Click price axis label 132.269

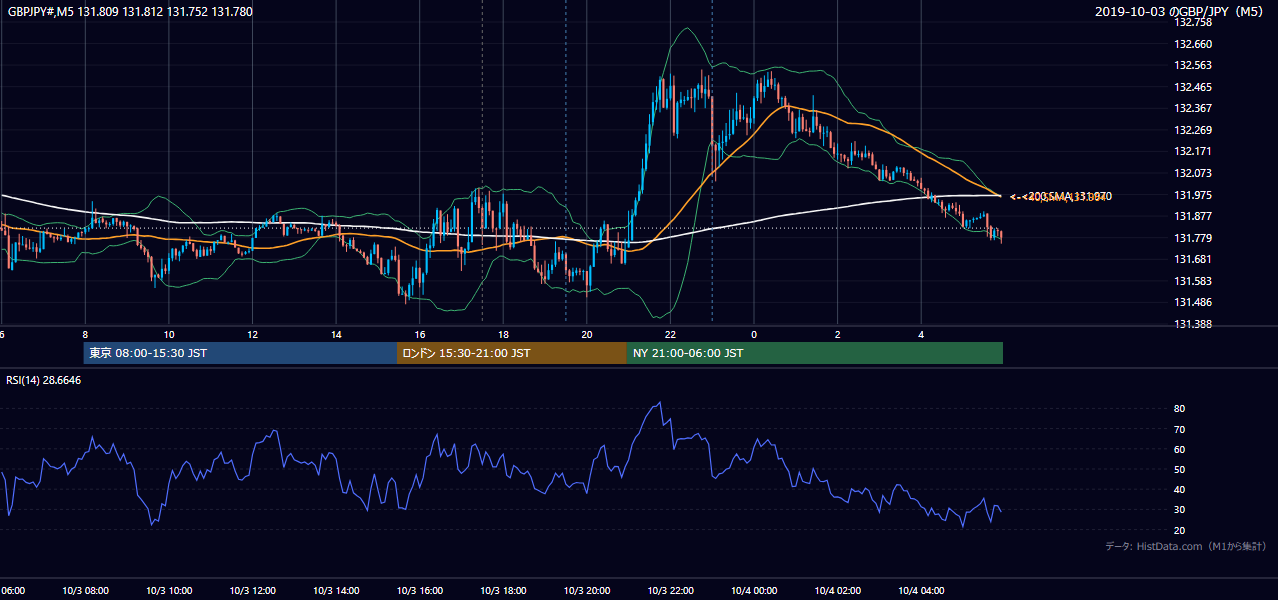[1192, 130]
